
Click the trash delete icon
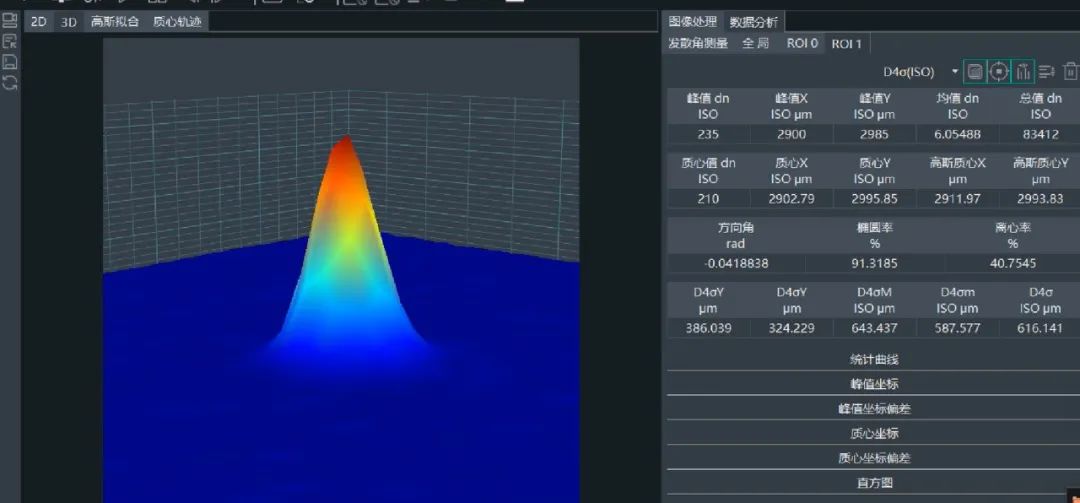[1071, 71]
